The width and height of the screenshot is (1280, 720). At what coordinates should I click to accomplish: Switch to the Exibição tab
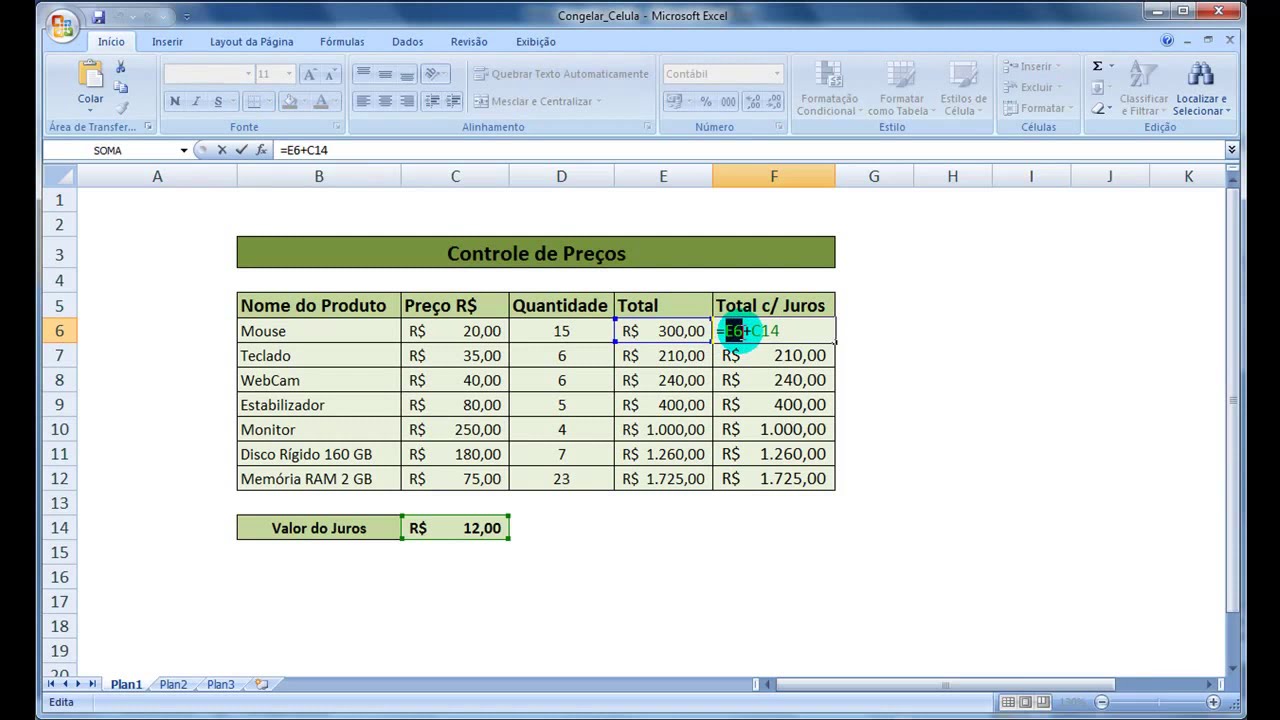[536, 42]
